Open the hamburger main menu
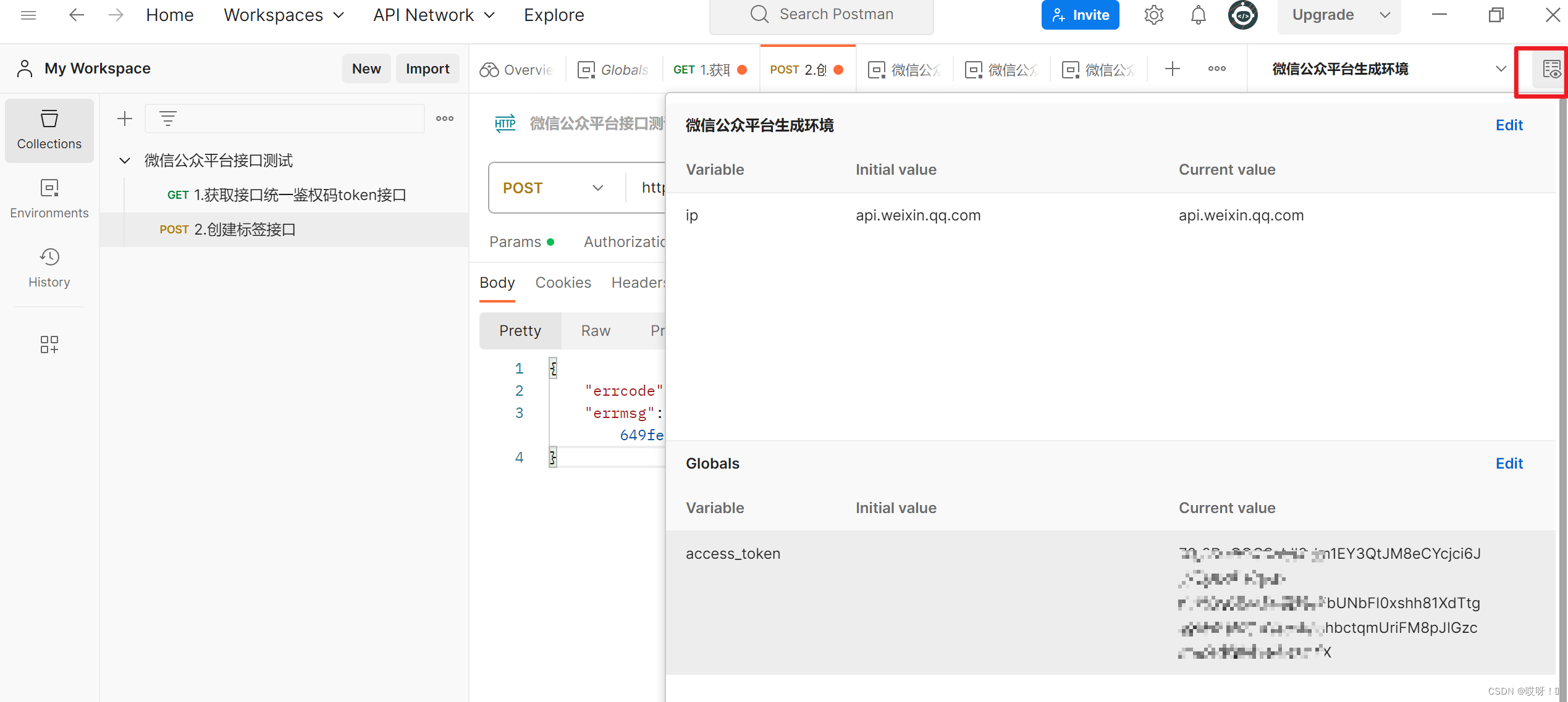Viewport: 1568px width, 702px height. coord(28,15)
